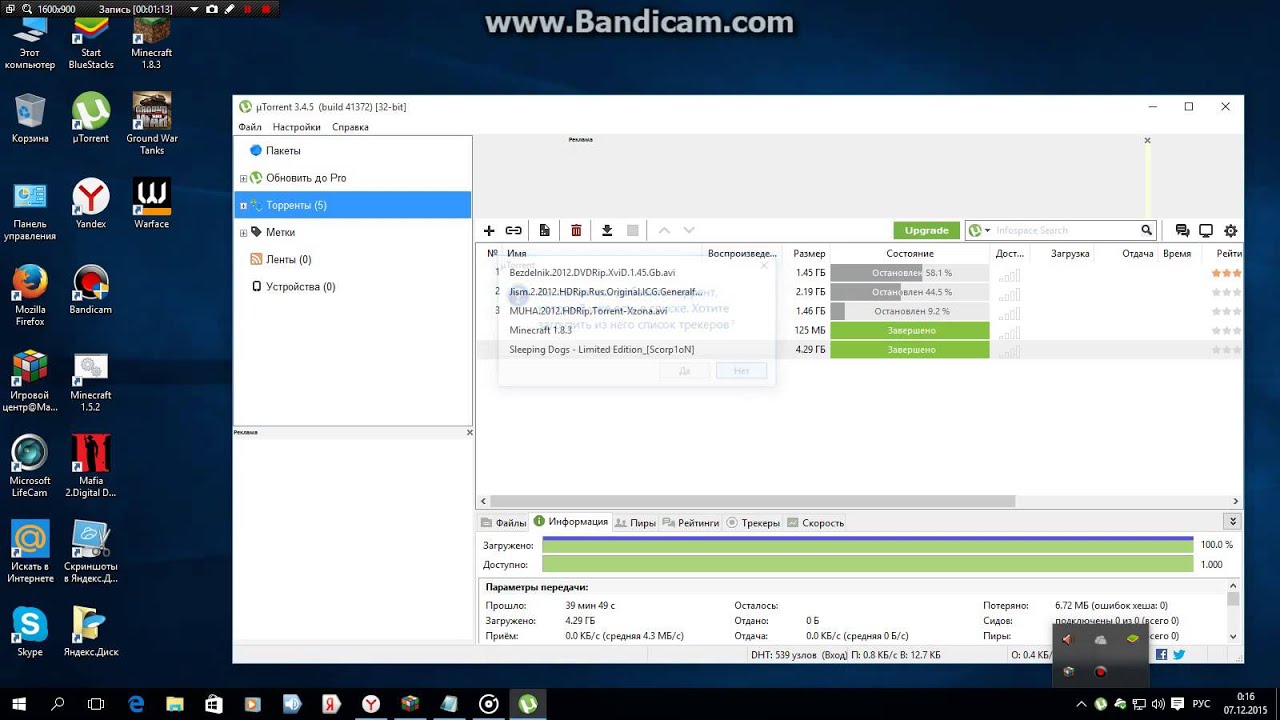Image resolution: width=1280 pixels, height=720 pixels.
Task: Click inside Infospace Search field
Action: [1066, 231]
